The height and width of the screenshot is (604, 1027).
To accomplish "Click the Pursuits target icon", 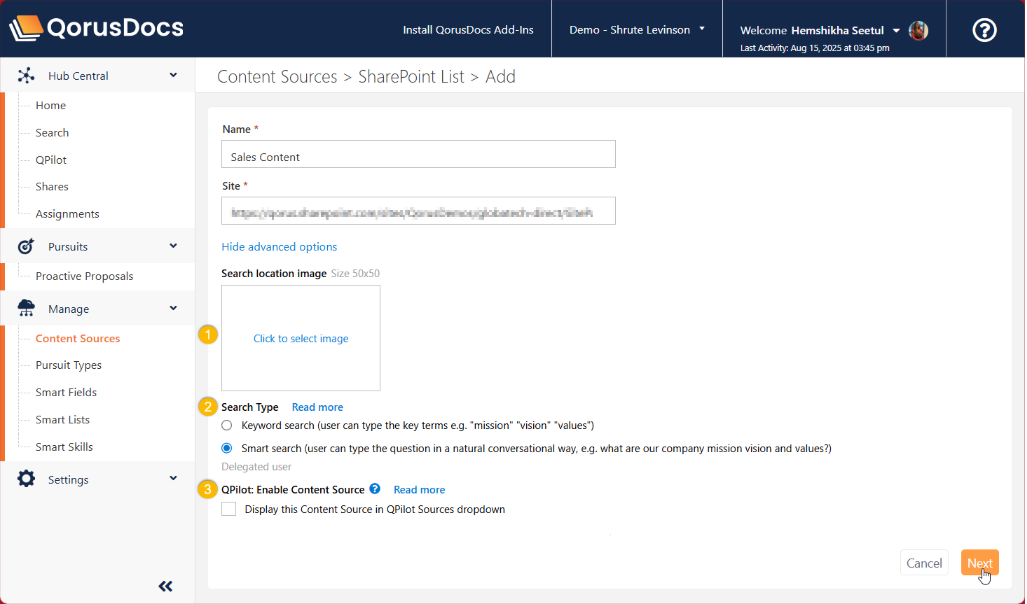I will click(x=27, y=246).
